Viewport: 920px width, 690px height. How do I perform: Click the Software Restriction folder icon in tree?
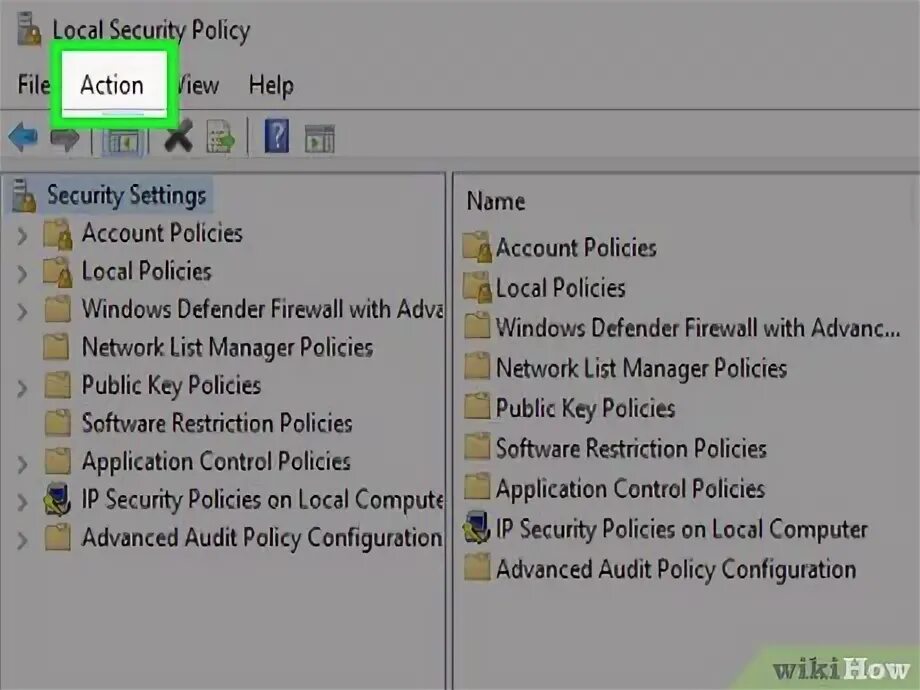pos(58,423)
